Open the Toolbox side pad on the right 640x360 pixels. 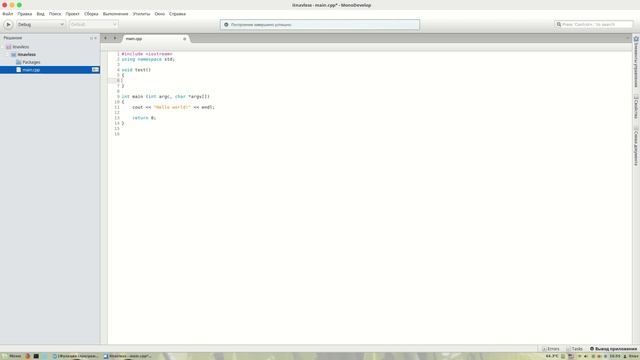tap(636, 62)
